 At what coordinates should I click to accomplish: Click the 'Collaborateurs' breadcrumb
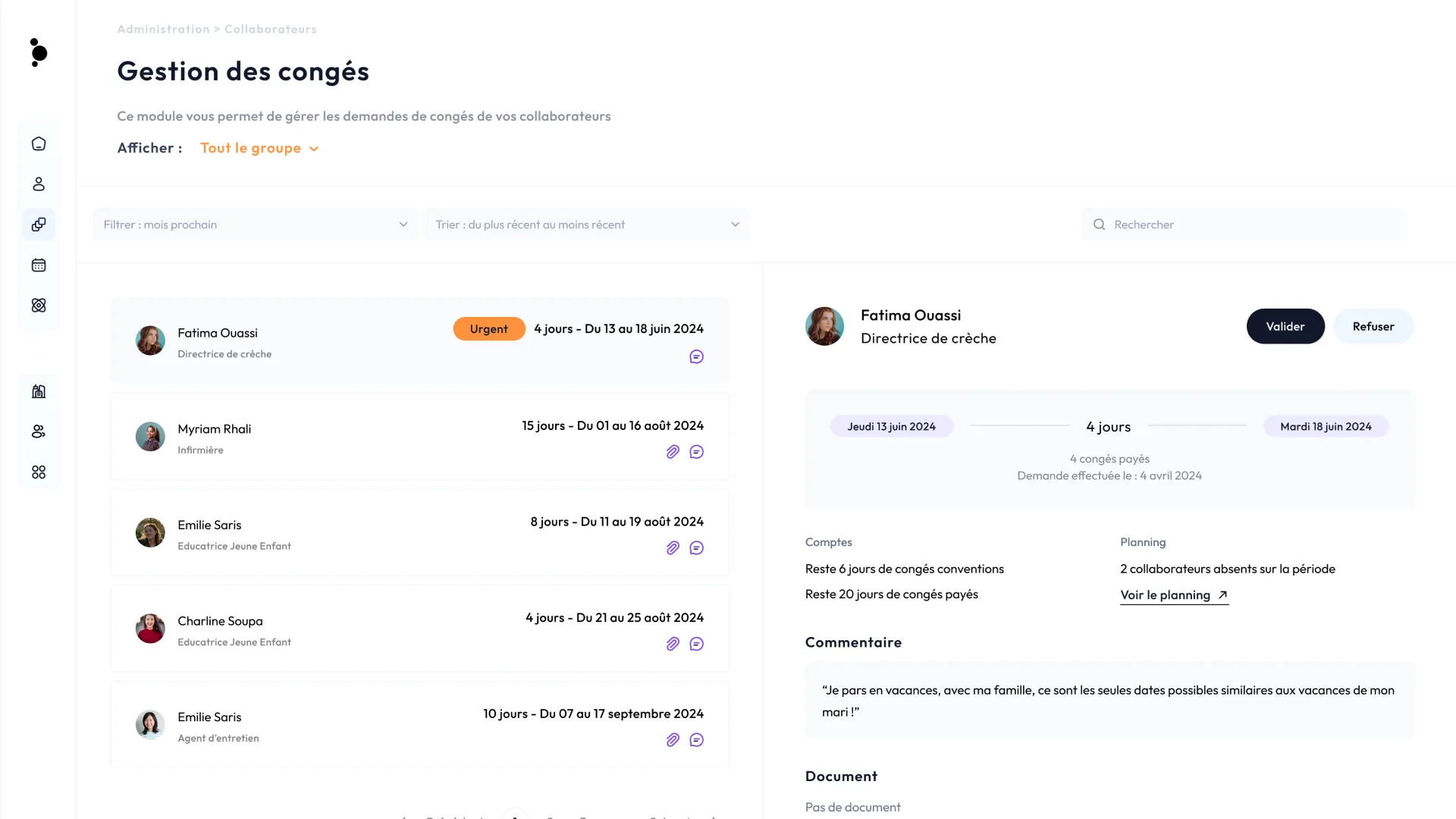coord(270,30)
